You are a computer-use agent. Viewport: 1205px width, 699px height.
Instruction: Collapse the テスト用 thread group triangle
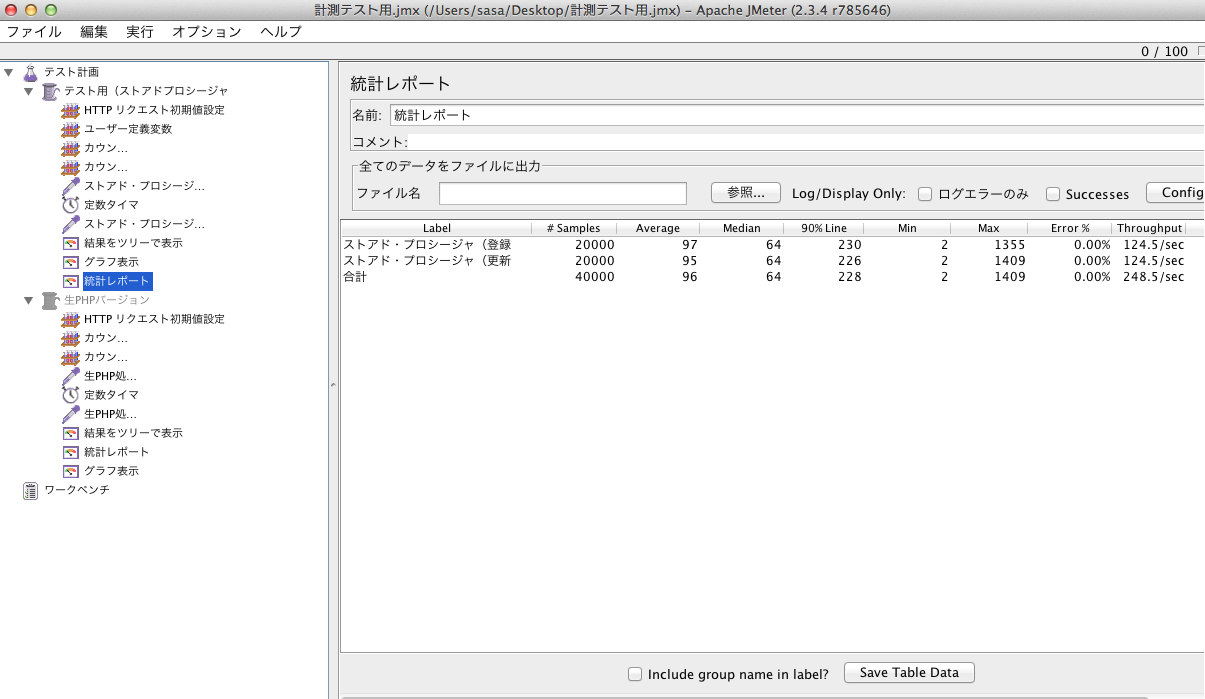28,91
